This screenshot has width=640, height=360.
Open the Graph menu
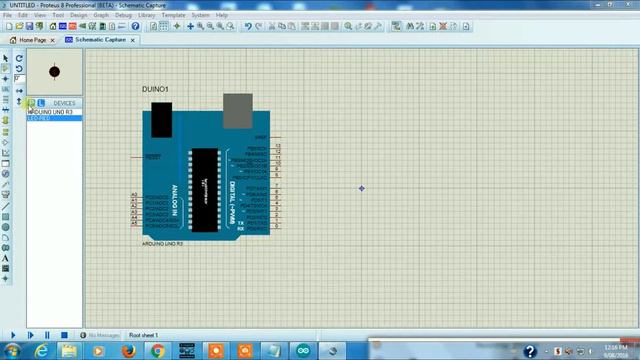(101, 15)
